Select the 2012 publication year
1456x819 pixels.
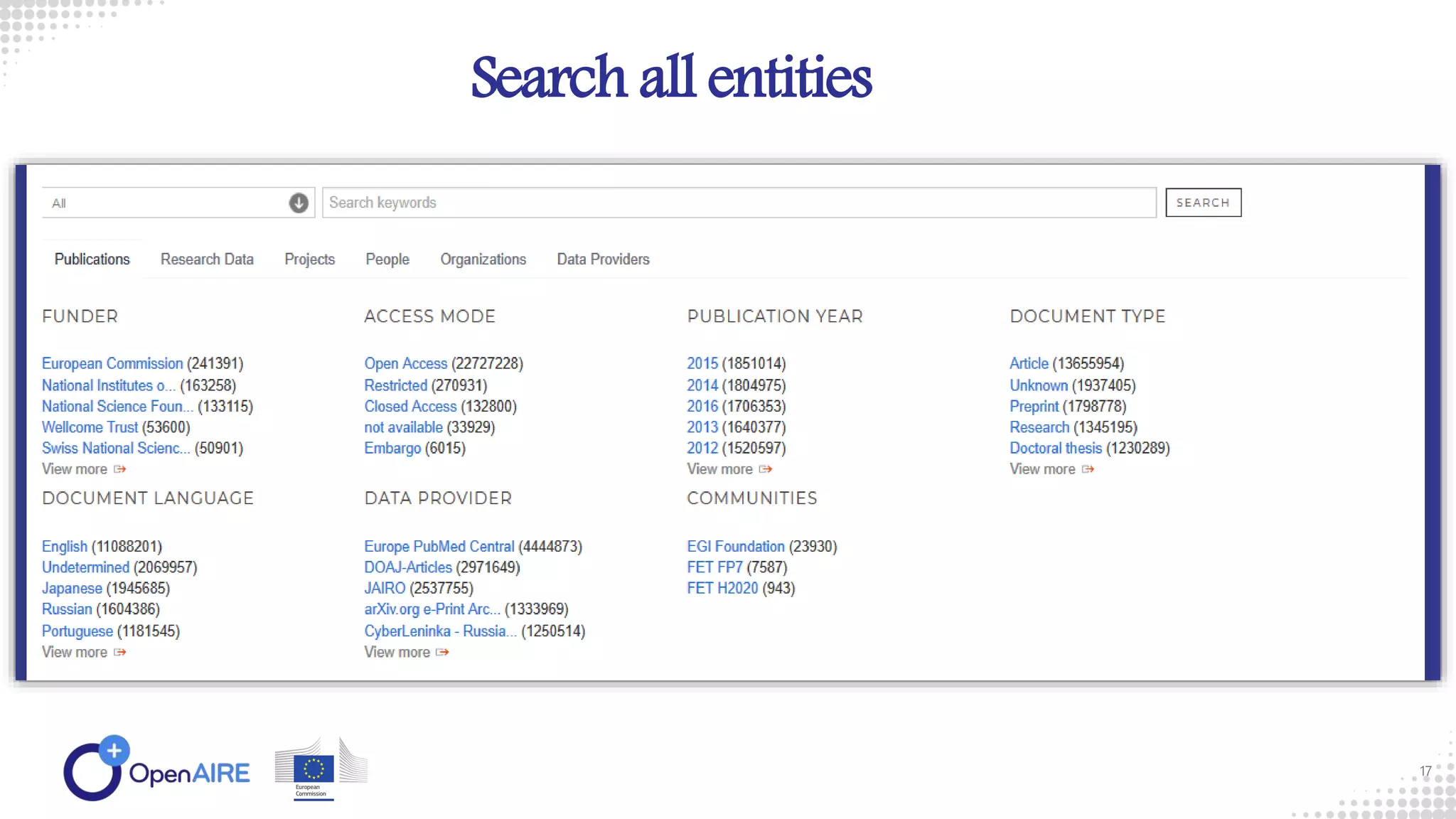(702, 448)
